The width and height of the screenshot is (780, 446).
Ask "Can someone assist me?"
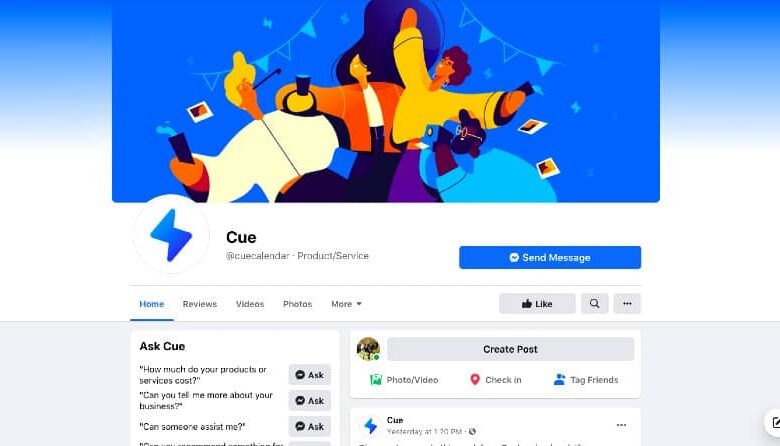point(309,426)
